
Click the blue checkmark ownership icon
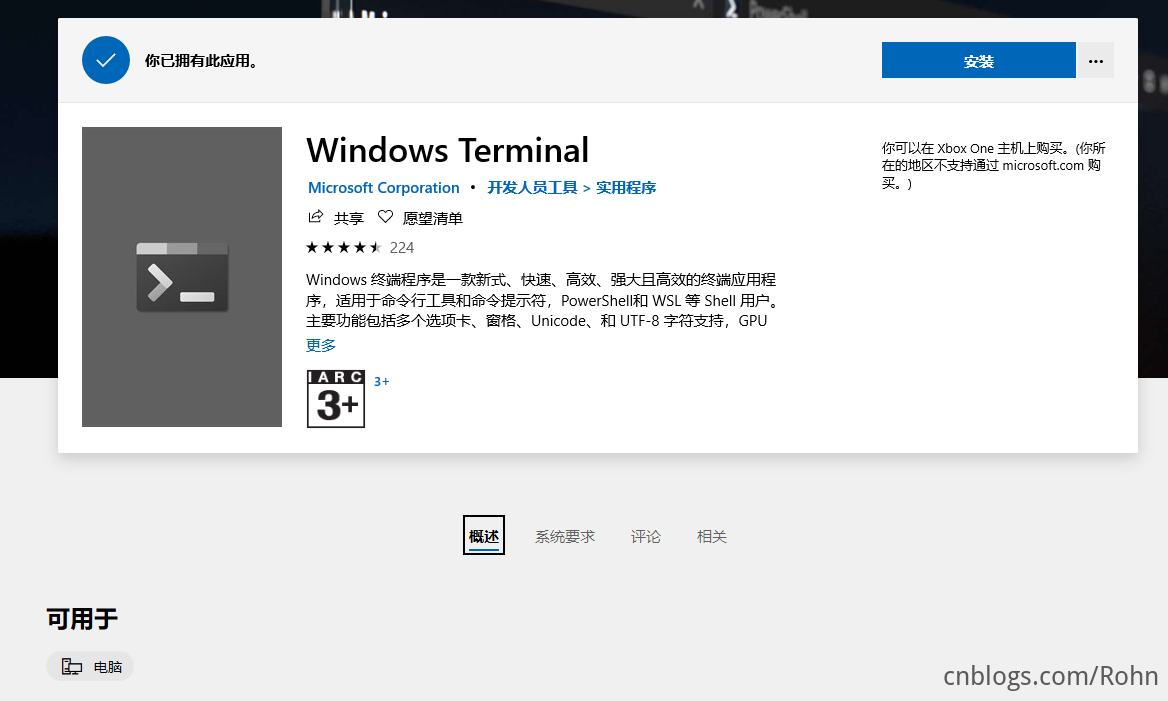pos(106,60)
